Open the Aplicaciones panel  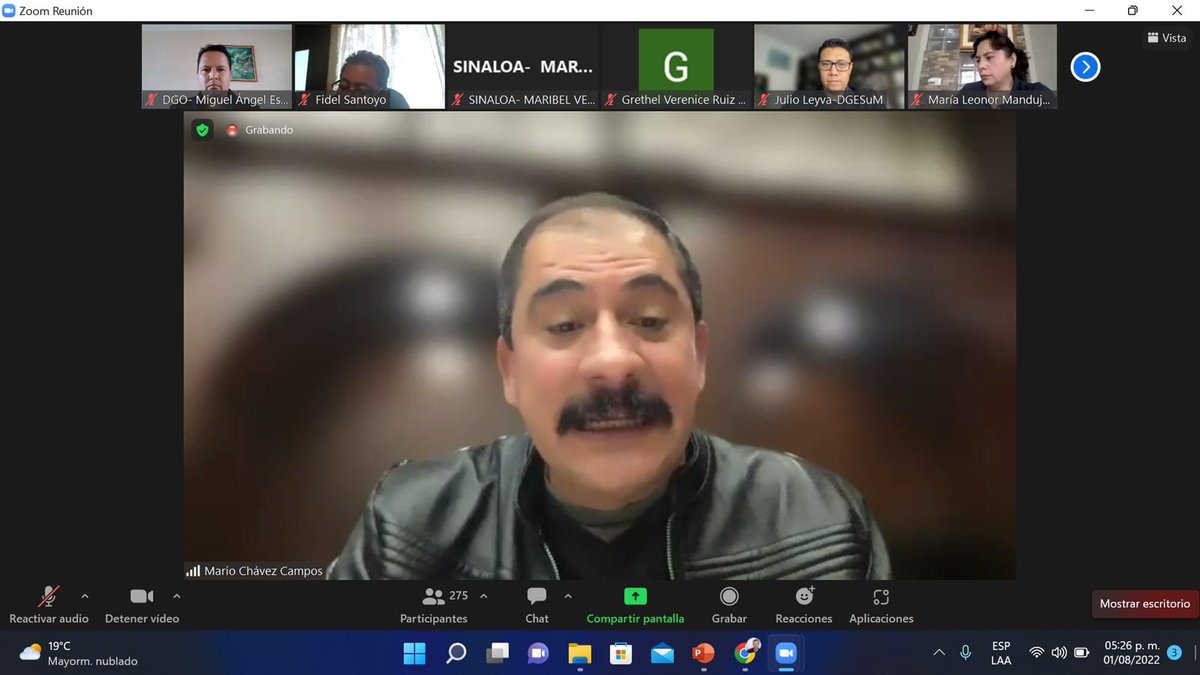[881, 605]
